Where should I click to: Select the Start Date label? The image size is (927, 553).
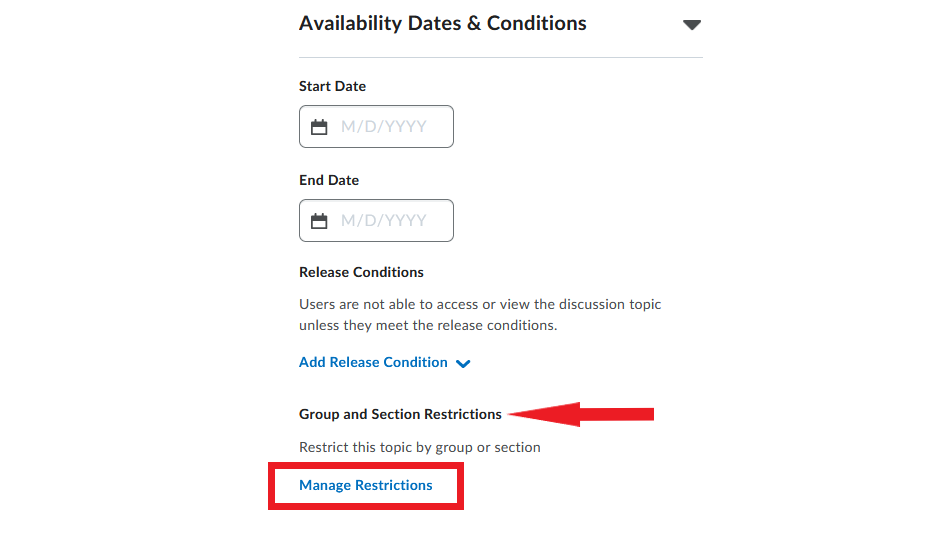point(332,86)
